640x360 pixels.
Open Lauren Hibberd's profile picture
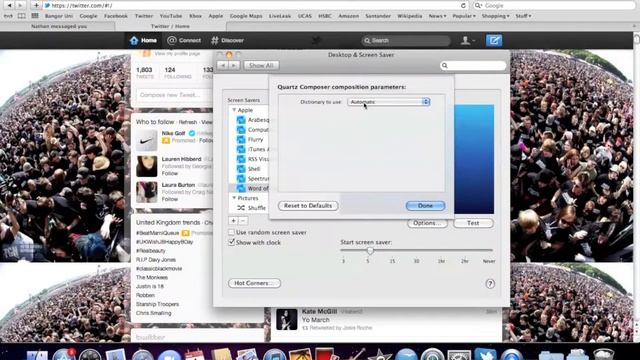click(x=147, y=166)
